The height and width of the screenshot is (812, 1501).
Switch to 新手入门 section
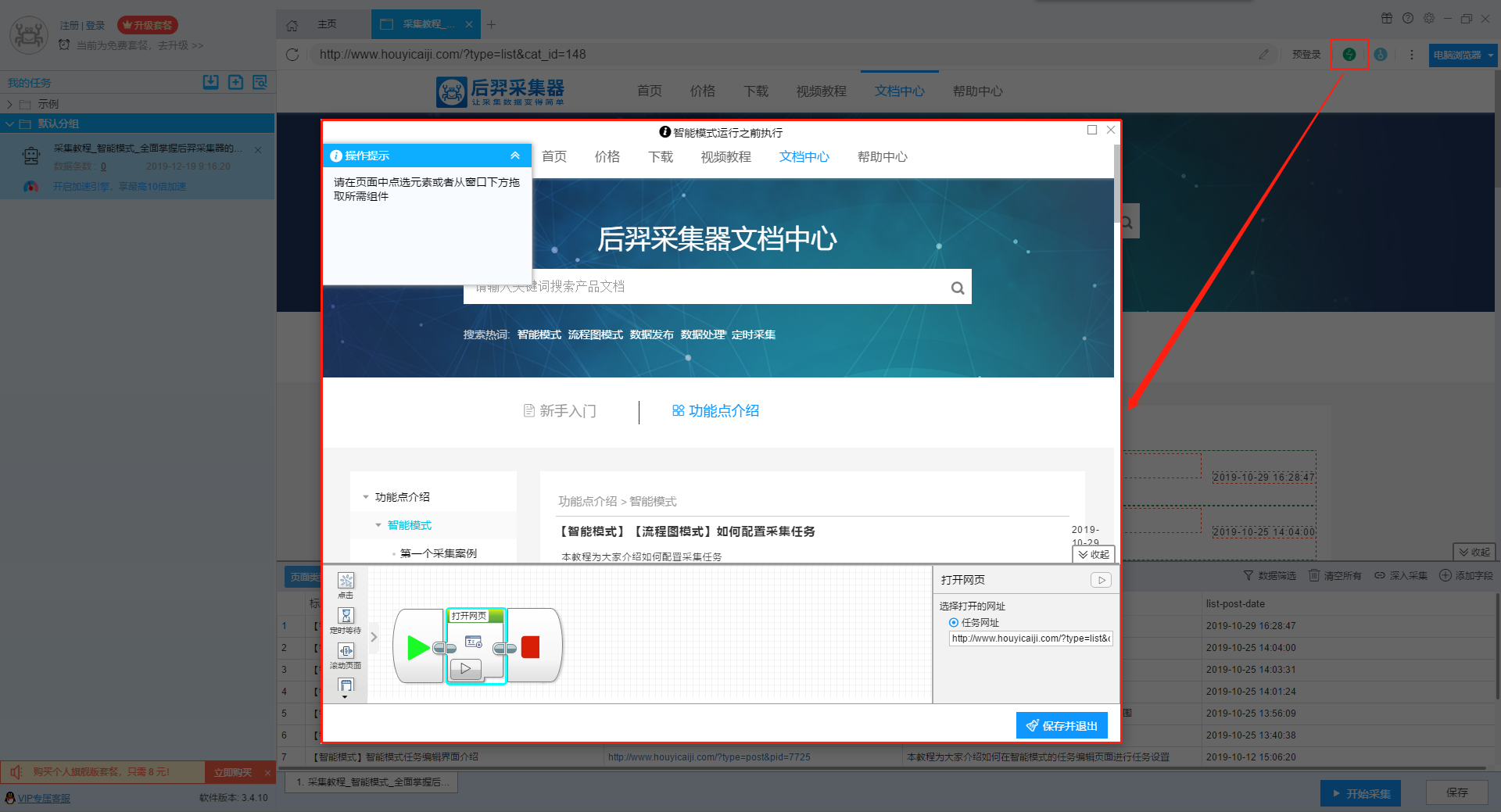coord(560,411)
